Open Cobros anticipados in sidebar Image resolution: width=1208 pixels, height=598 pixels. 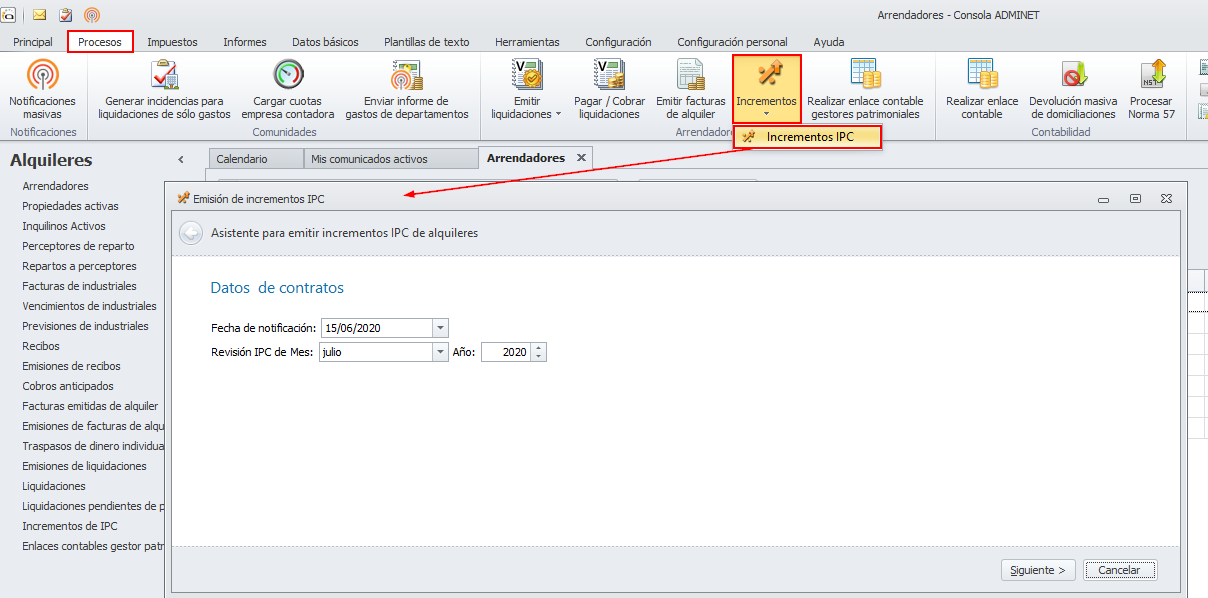click(68, 386)
